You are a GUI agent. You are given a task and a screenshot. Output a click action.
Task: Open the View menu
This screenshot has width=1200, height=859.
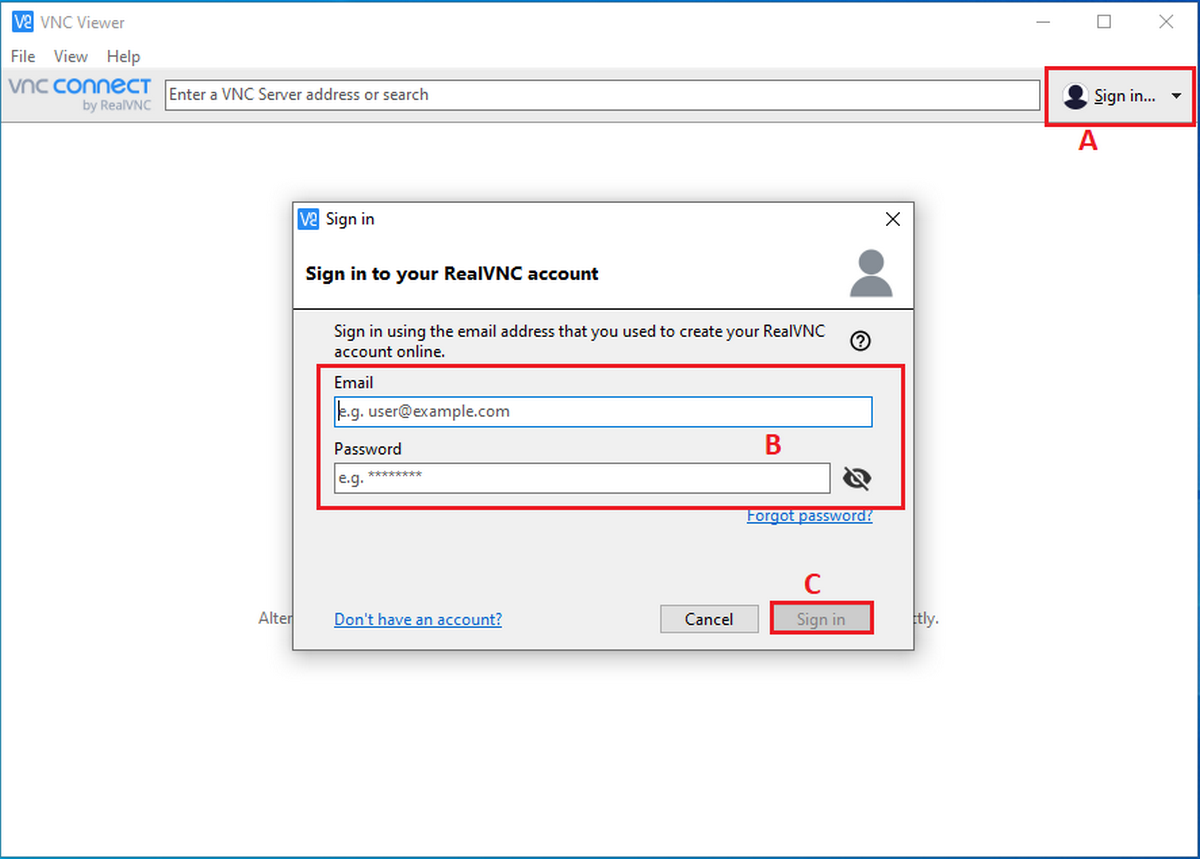pos(70,56)
